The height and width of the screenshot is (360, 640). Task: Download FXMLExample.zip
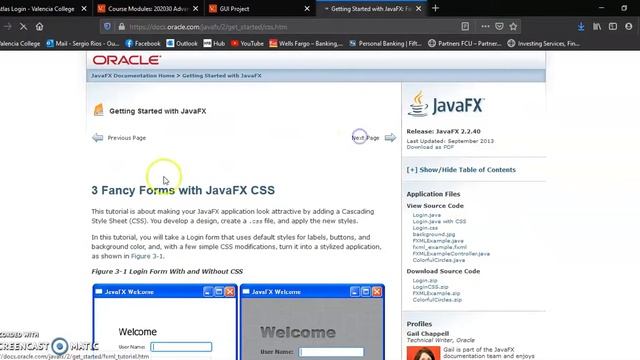[x=436, y=293]
